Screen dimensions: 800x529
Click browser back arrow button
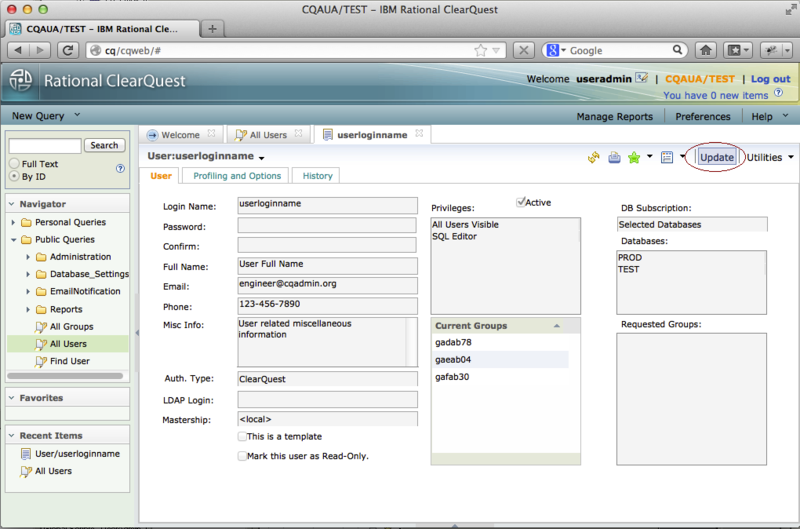[18, 50]
